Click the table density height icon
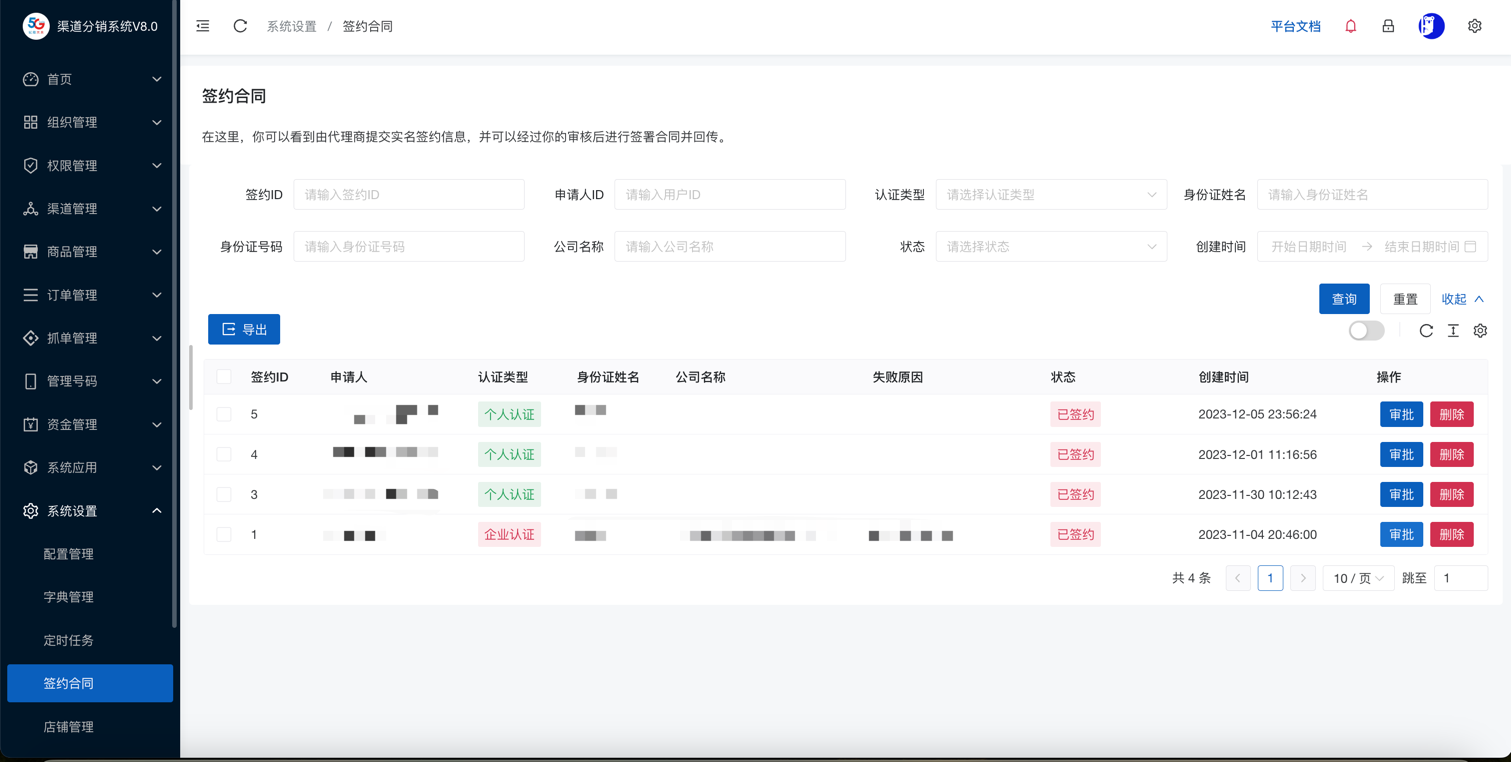 coord(1453,331)
